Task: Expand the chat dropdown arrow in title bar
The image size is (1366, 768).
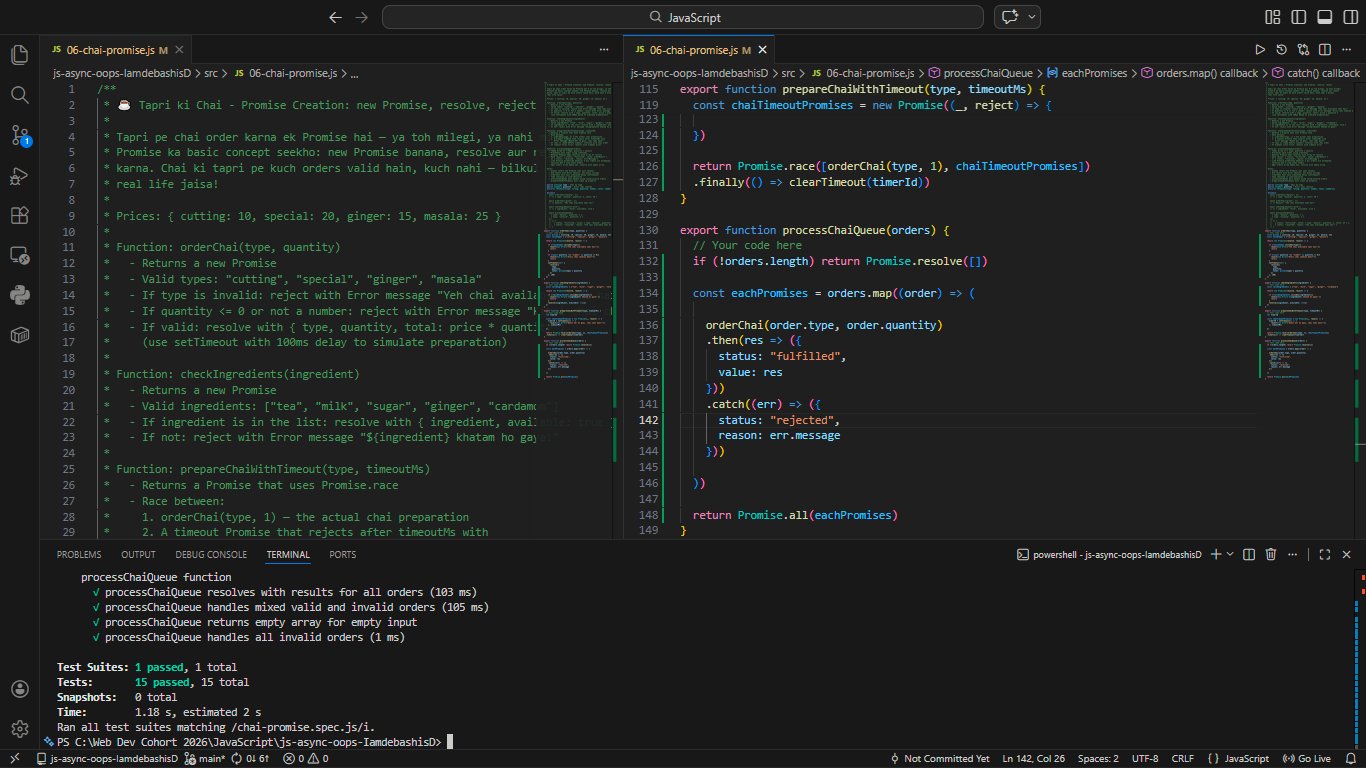Action: coord(1031,17)
